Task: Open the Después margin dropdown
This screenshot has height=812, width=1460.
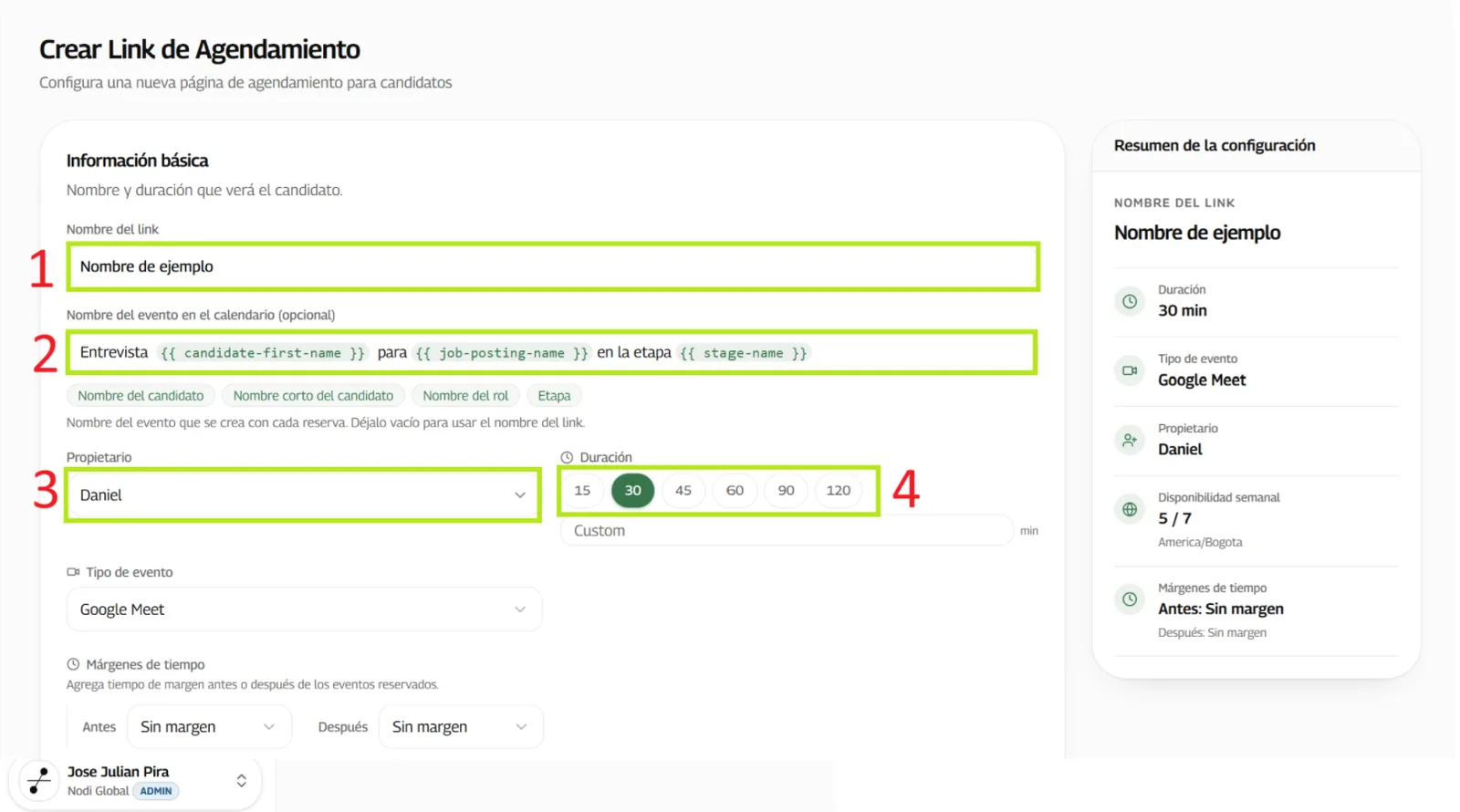Action: click(461, 727)
